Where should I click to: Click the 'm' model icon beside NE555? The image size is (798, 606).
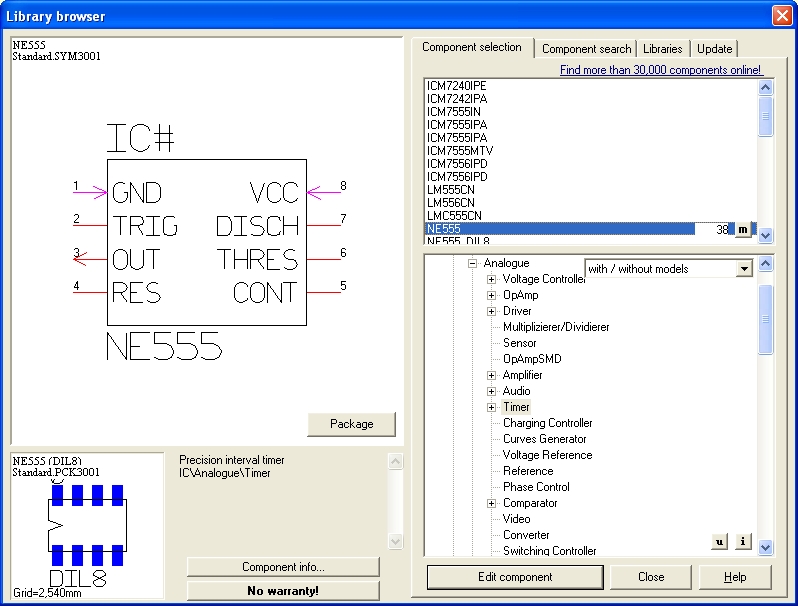point(742,229)
